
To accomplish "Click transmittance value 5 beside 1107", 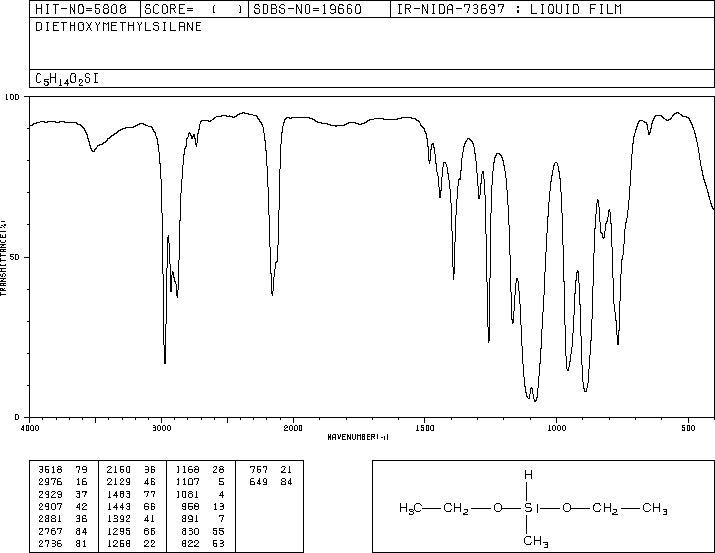I will point(221,481).
